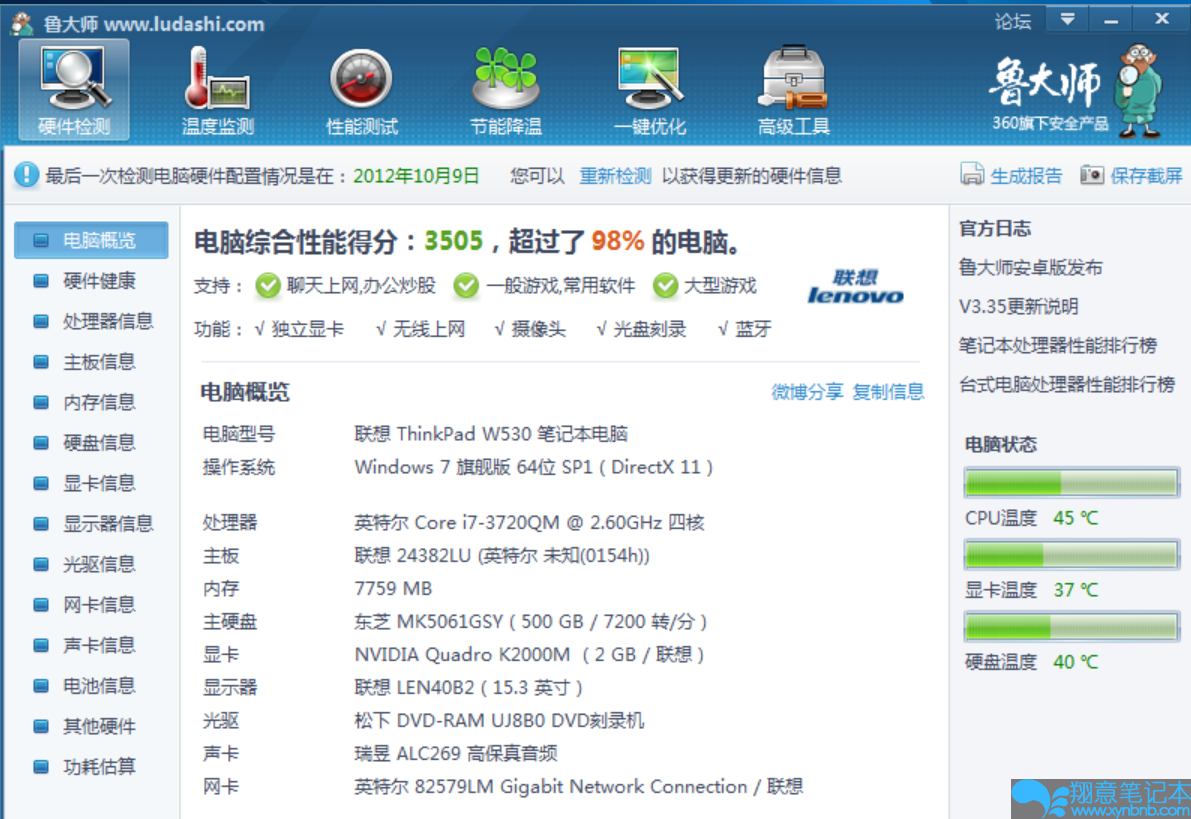
Task: Click the 联想 ThinkPad W530 model text
Action: (491, 434)
